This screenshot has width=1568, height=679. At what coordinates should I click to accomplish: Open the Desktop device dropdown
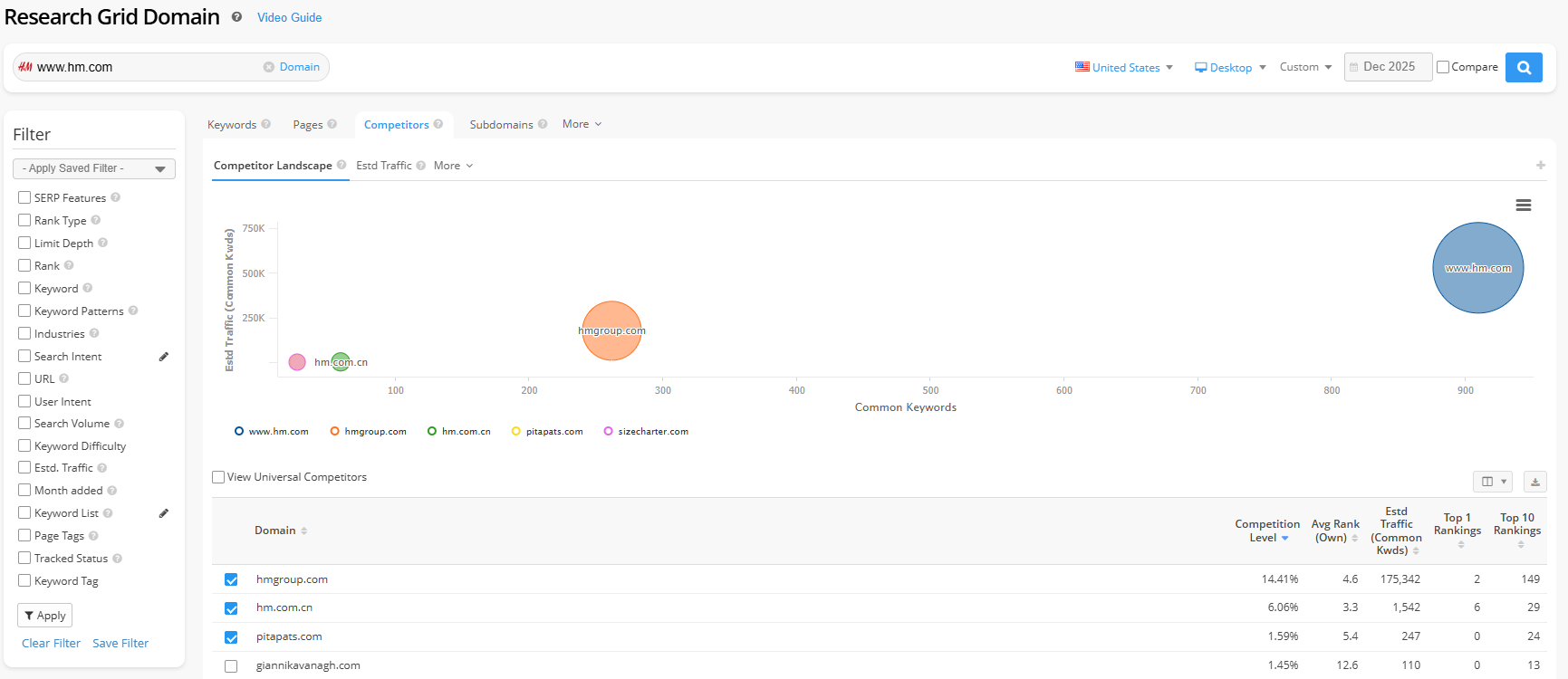pos(1230,67)
